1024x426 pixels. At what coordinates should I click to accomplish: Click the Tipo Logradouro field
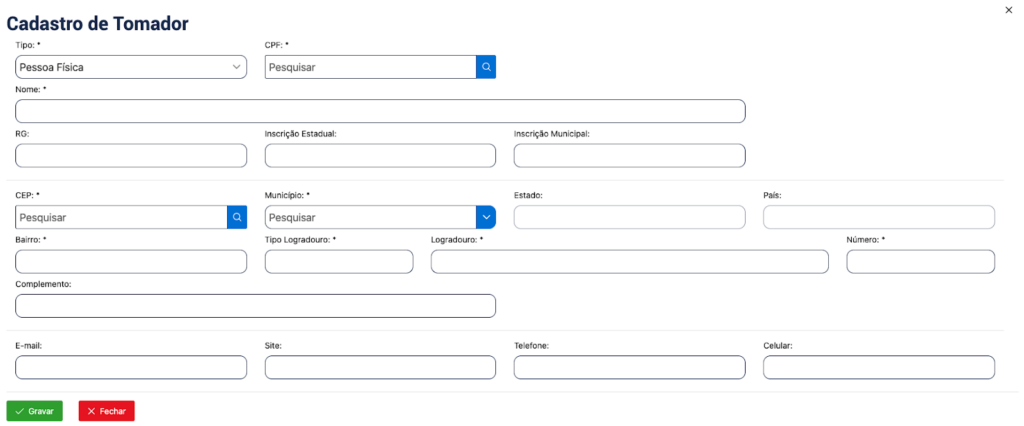point(338,261)
